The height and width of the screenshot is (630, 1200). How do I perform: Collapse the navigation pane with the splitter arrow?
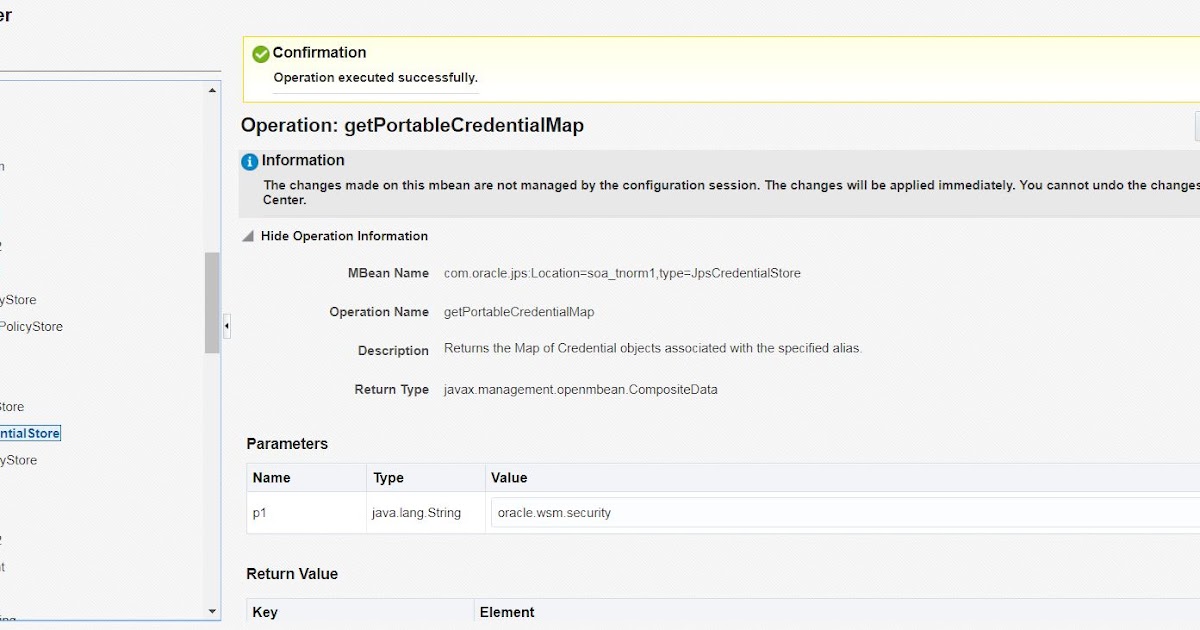pyautogui.click(x=227, y=326)
